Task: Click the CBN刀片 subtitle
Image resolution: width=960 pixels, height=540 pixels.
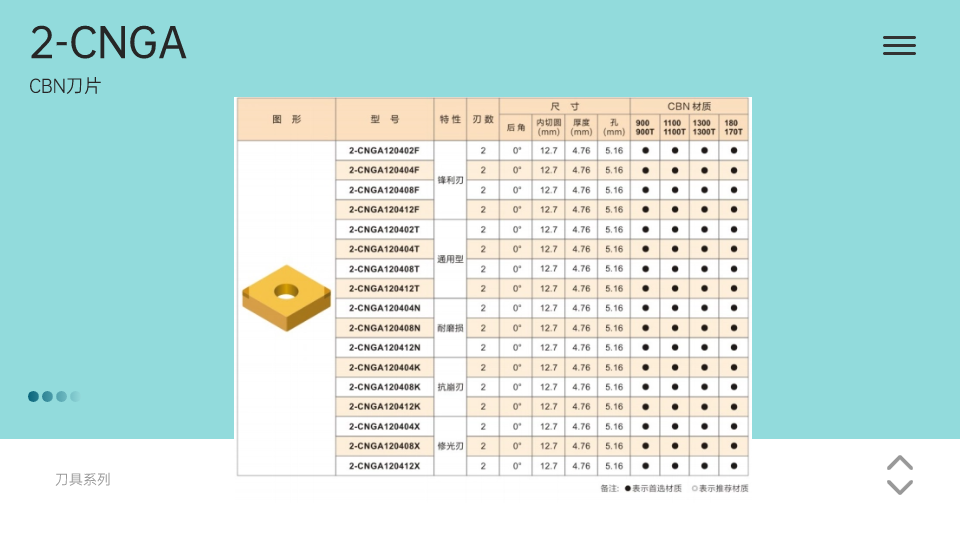Action: (65, 86)
